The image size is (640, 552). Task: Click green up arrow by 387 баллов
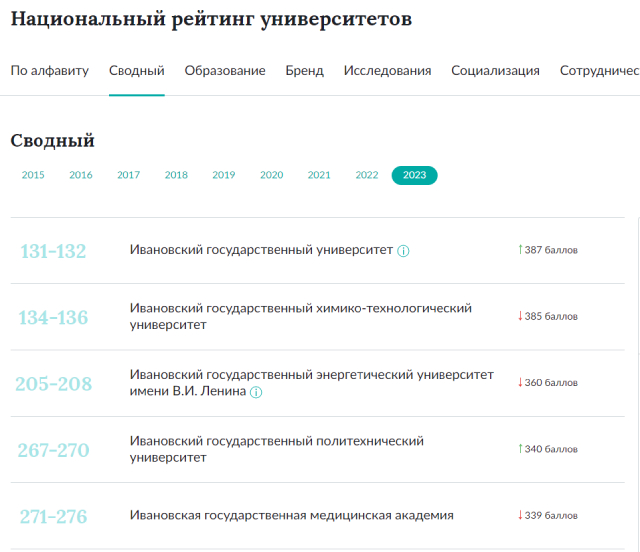(x=520, y=249)
